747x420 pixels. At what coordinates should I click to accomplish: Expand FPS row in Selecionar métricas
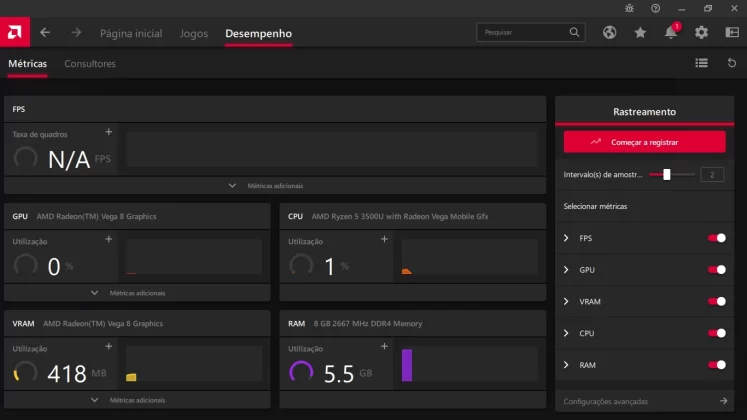(x=566, y=238)
